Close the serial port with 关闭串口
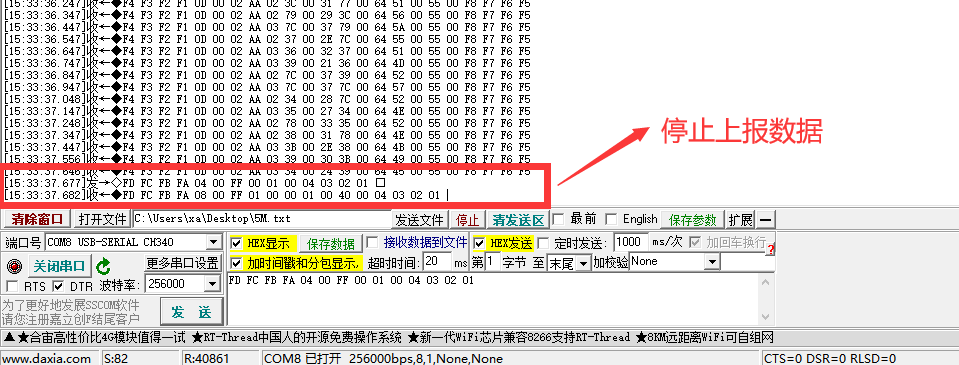 pos(61,266)
